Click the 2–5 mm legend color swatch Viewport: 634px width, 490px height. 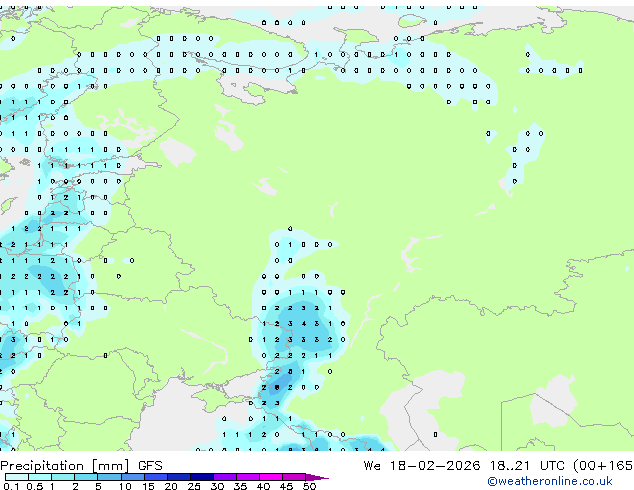pyautogui.click(x=86, y=477)
